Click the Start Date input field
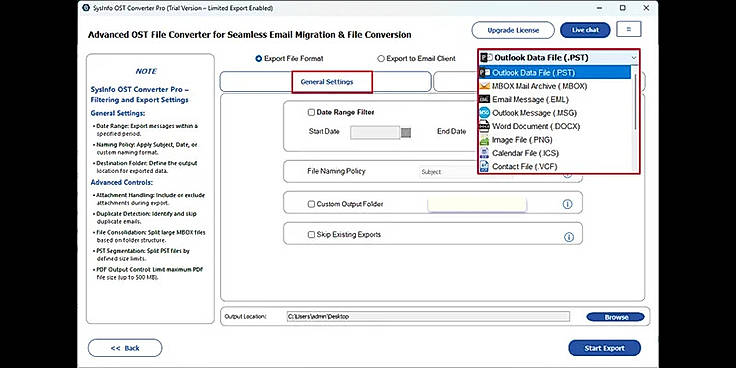 pyautogui.click(x=375, y=133)
